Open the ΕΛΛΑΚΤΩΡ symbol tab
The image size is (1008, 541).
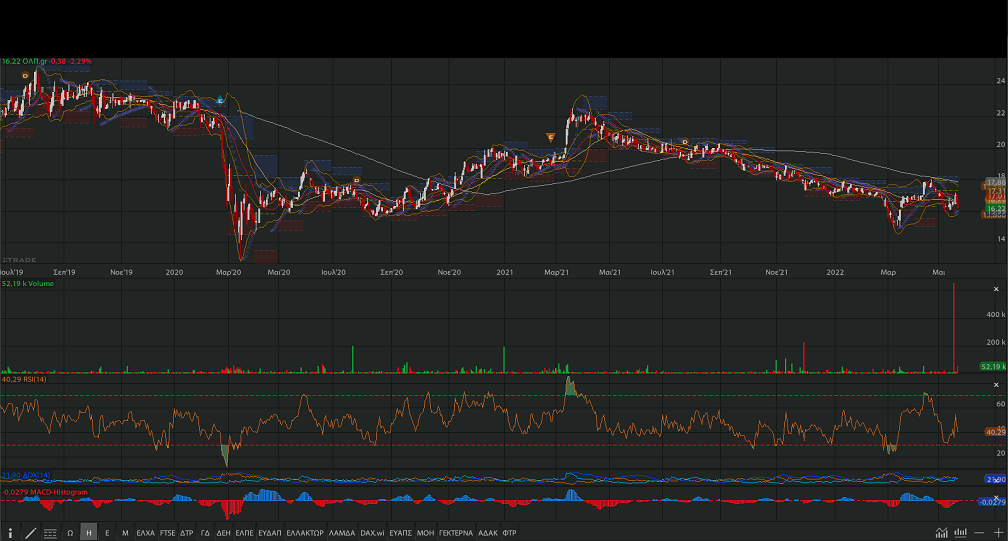[x=305, y=533]
